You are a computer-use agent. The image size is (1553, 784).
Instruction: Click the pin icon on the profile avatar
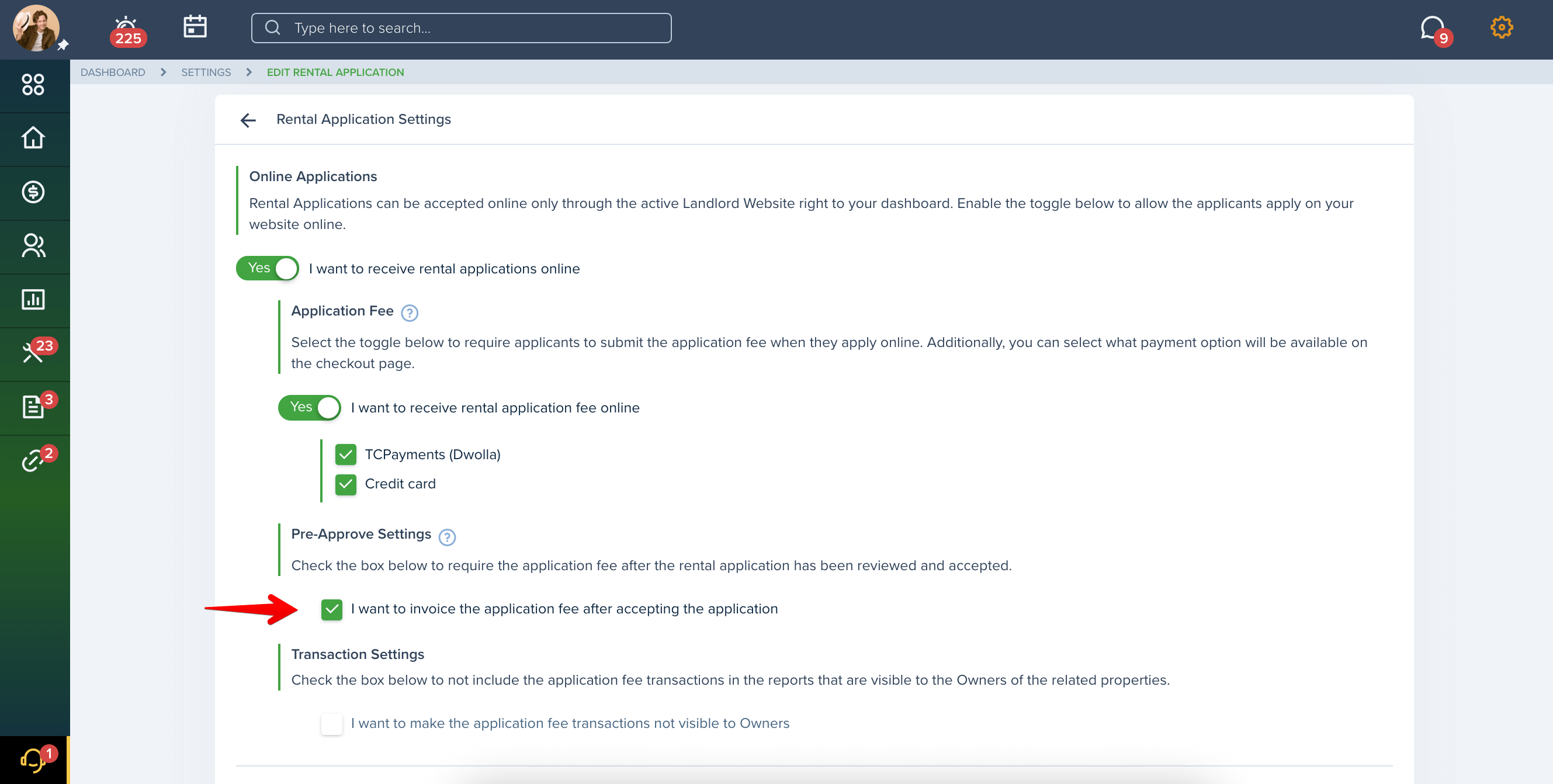pos(63,45)
